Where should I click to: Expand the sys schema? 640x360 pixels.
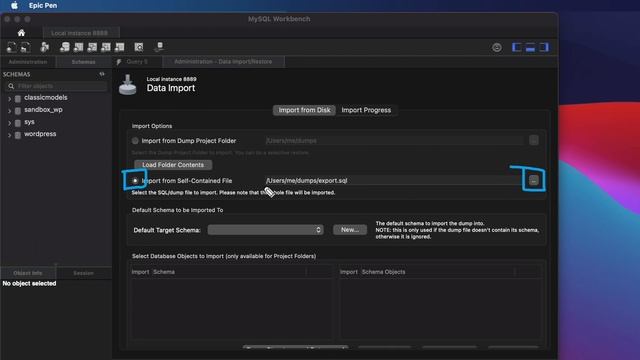tap(9, 122)
